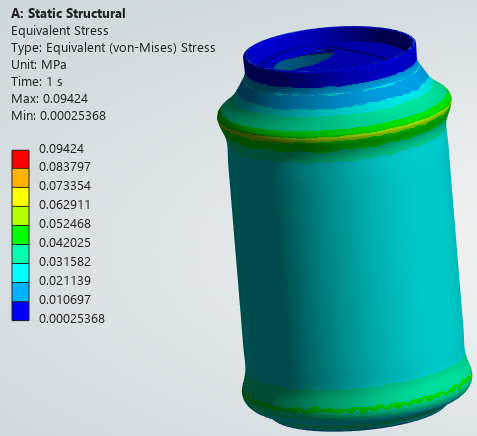
Task: Select the legend value 0.042025
Action: click(65, 243)
